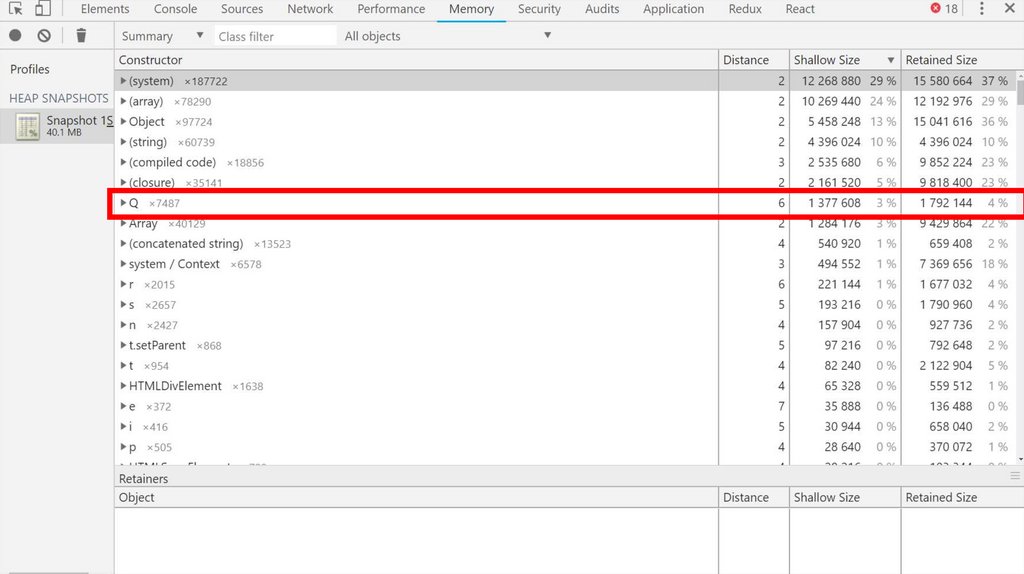This screenshot has width=1024, height=574.
Task: Sort by Shallow Size in the constructor table header
Action: point(844,59)
